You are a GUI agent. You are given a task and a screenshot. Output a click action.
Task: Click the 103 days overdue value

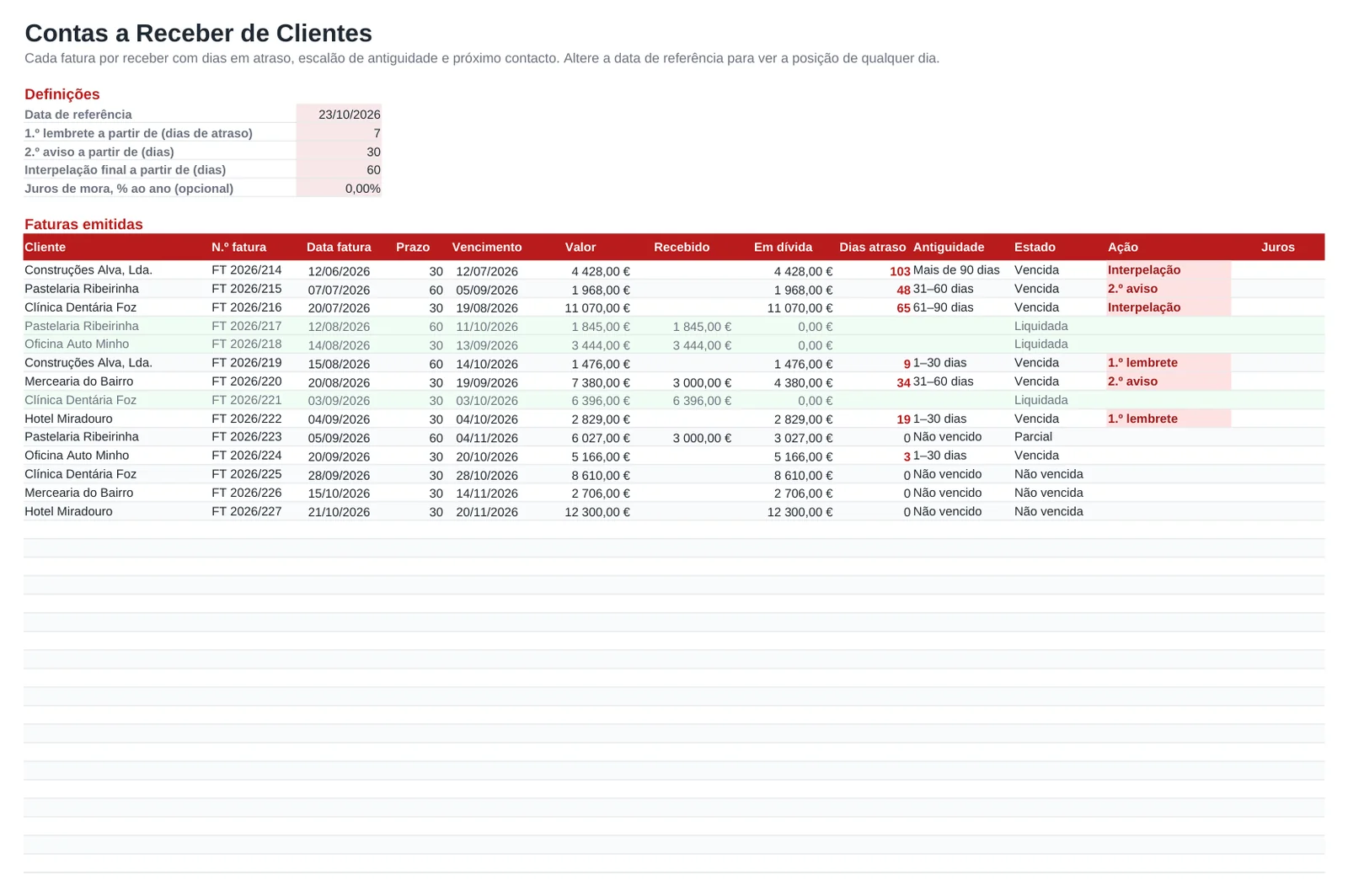point(900,271)
